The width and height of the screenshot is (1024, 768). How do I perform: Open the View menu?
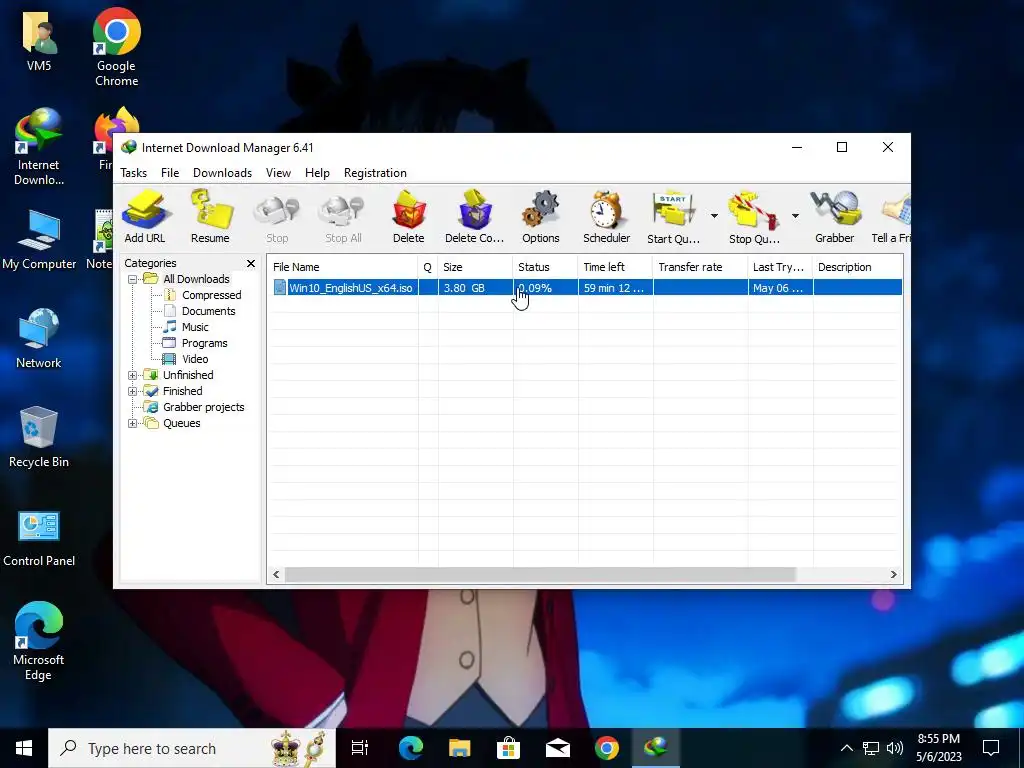click(x=278, y=173)
